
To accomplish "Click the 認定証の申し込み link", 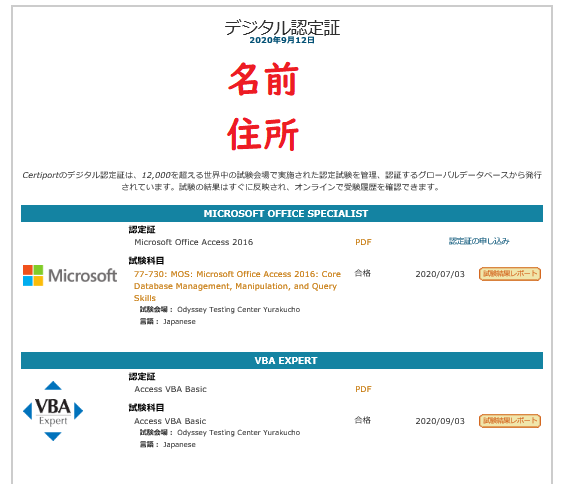I will click(479, 241).
